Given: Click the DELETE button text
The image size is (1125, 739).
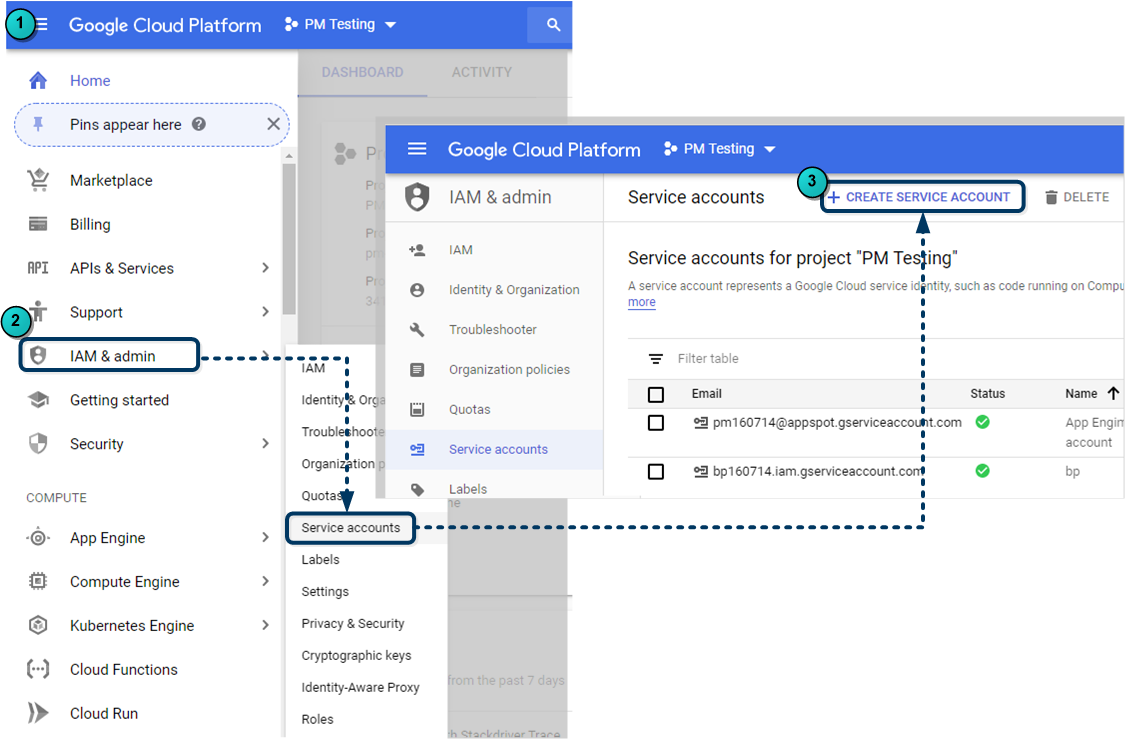Looking at the screenshot, I should click(1086, 197).
